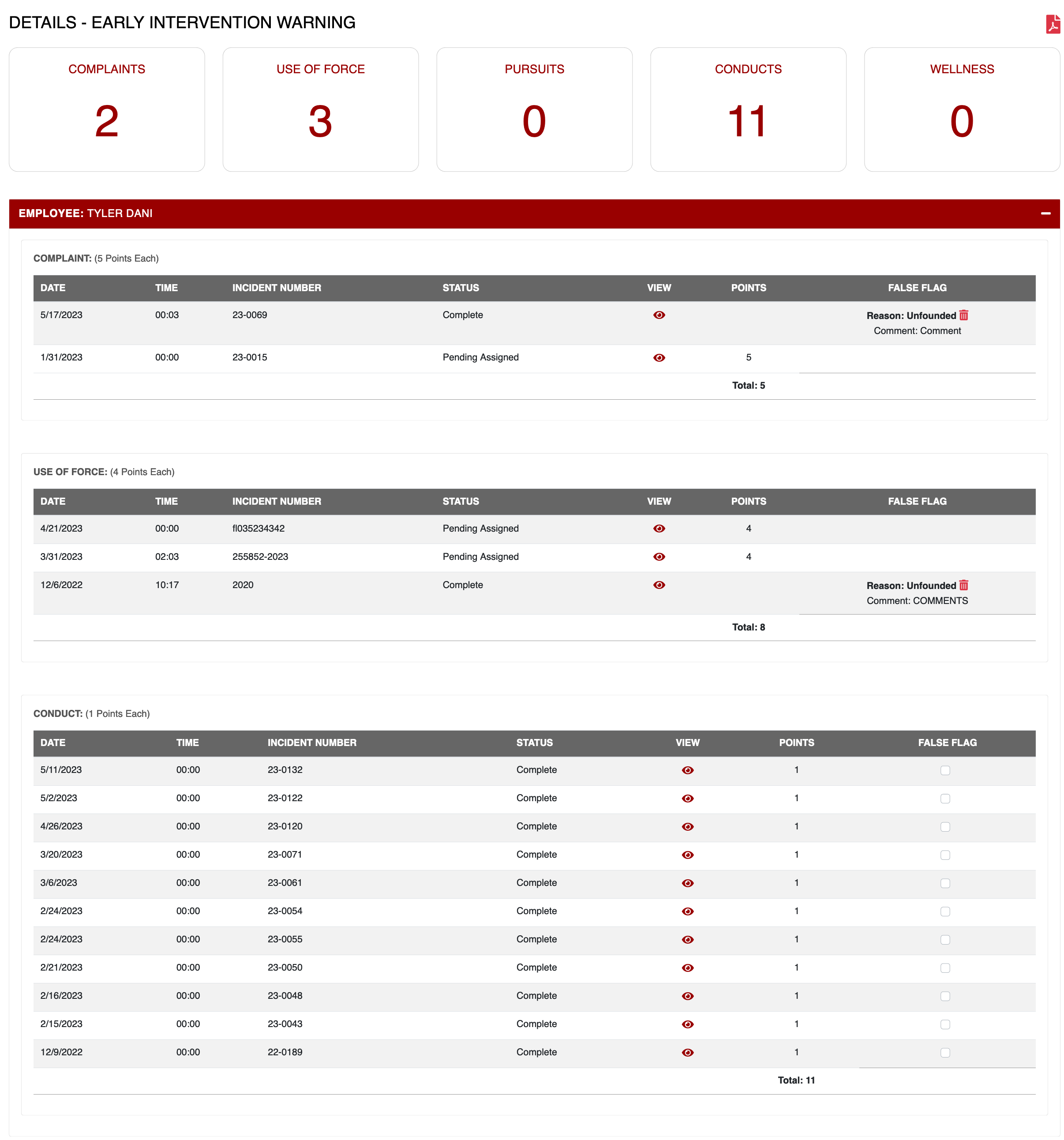Open the Conducts summary card
The width and height of the screenshot is (1064, 1140).
click(x=748, y=109)
